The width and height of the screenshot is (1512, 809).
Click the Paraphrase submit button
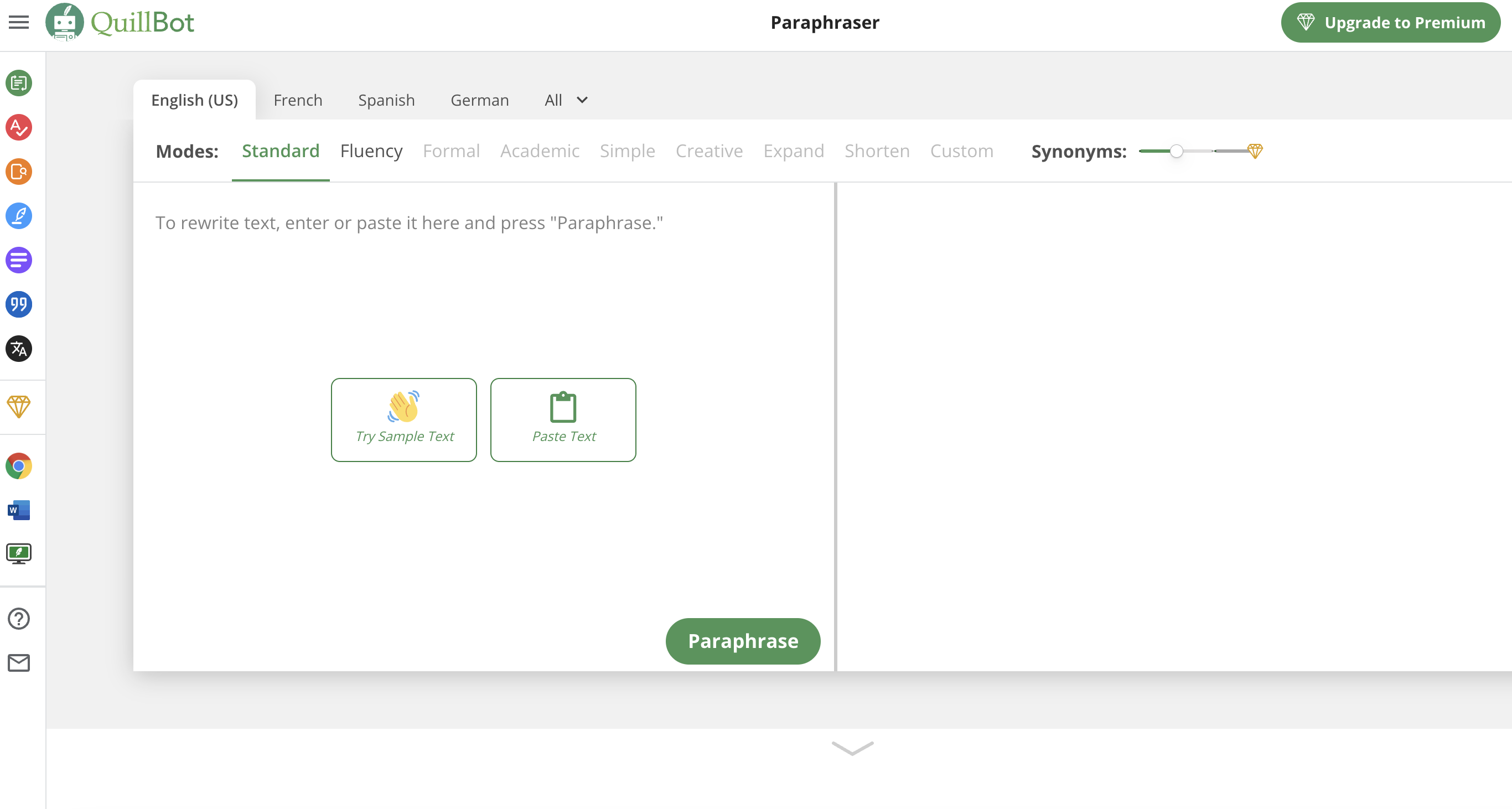[743, 641]
